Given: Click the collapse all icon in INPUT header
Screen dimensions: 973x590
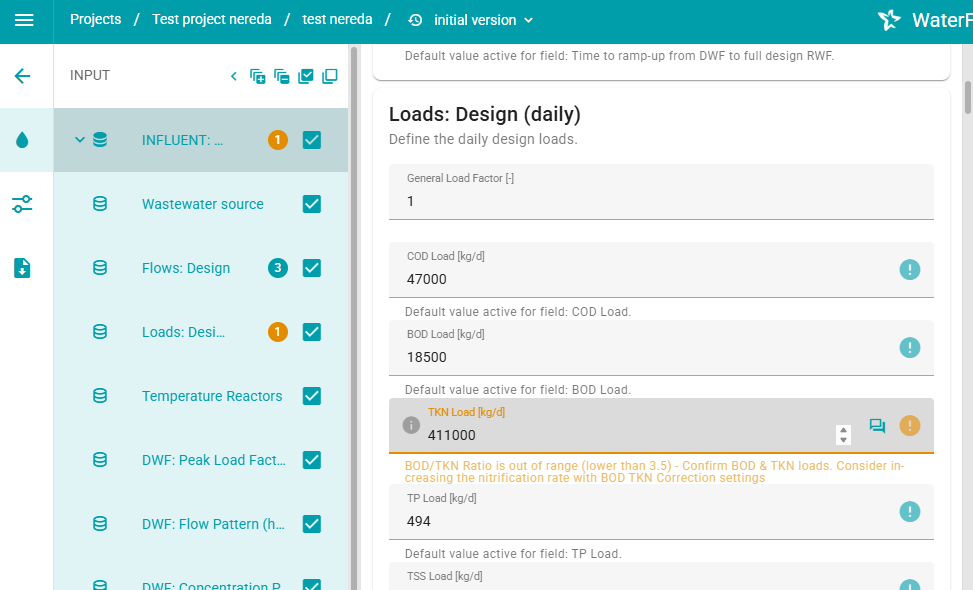Looking at the screenshot, I should tap(282, 76).
